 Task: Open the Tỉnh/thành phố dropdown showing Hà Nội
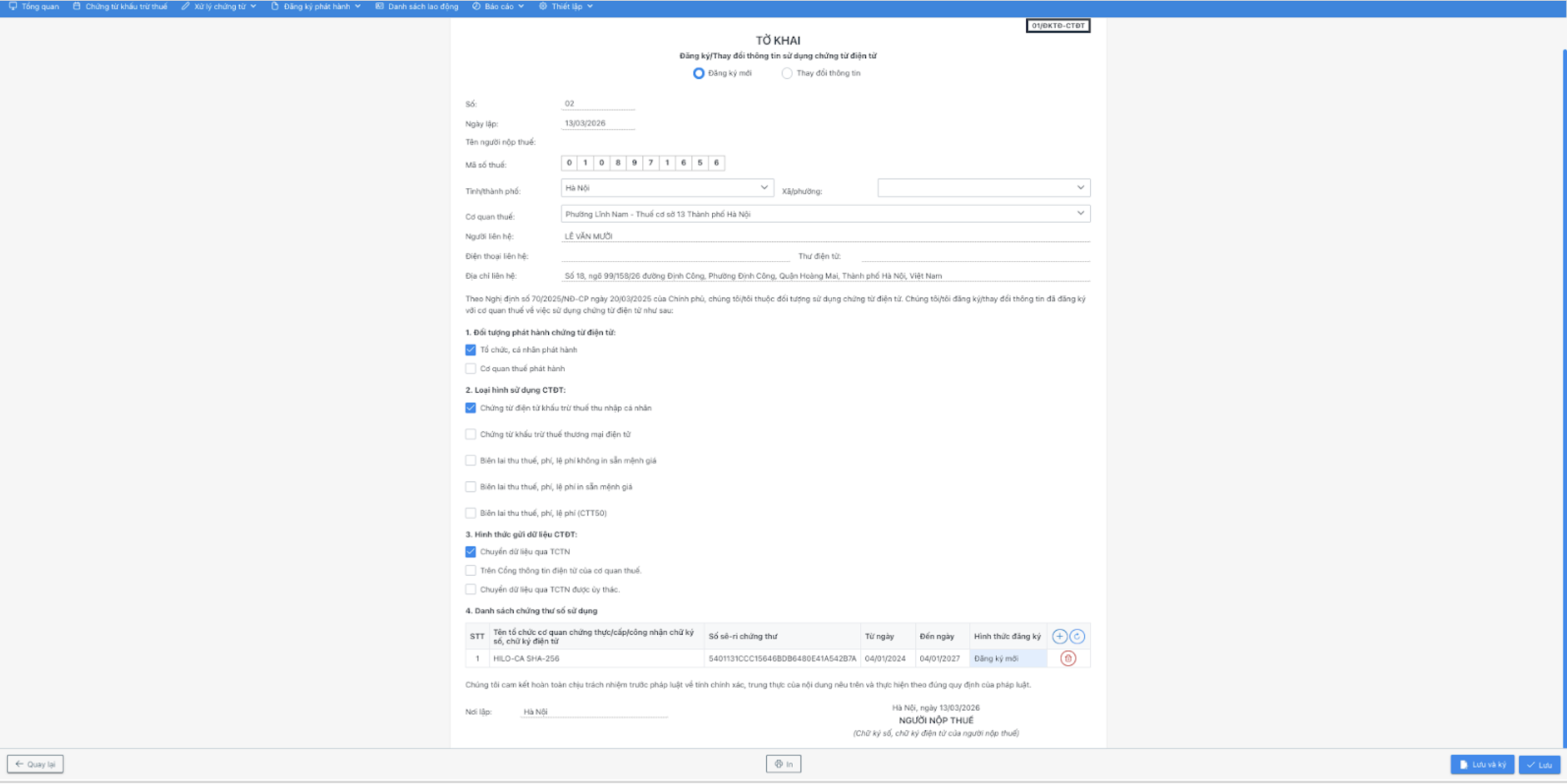pyautogui.click(x=667, y=188)
